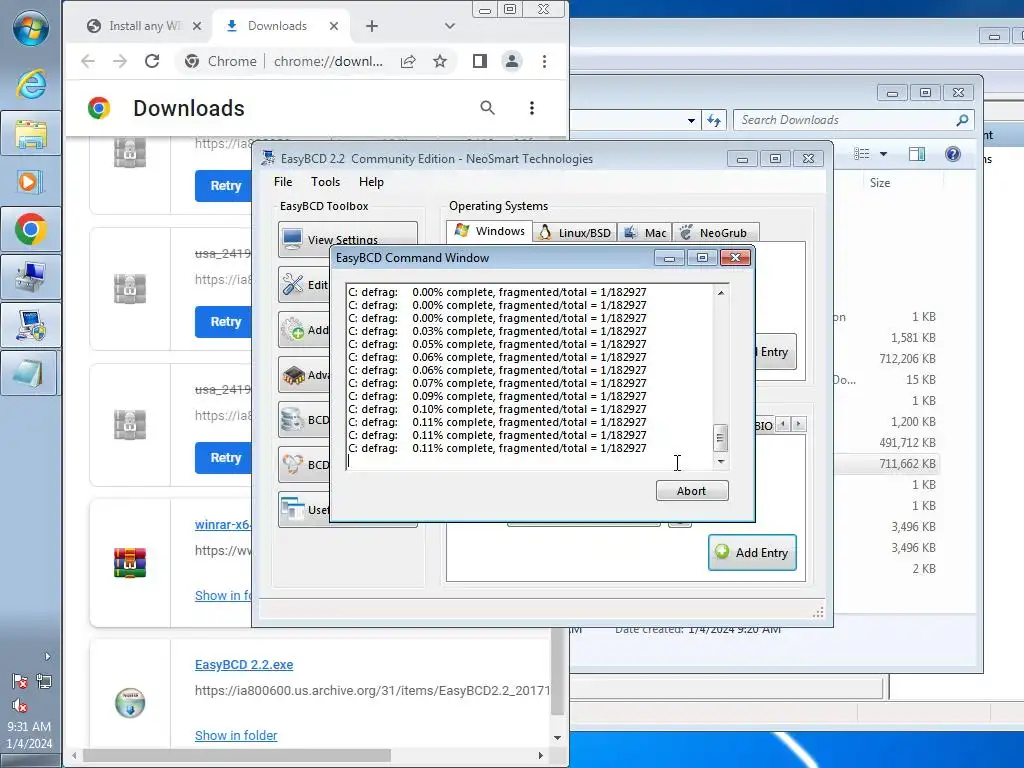The height and width of the screenshot is (768, 1024).
Task: Open Downloads page more actions menu
Action: pyautogui.click(x=532, y=108)
